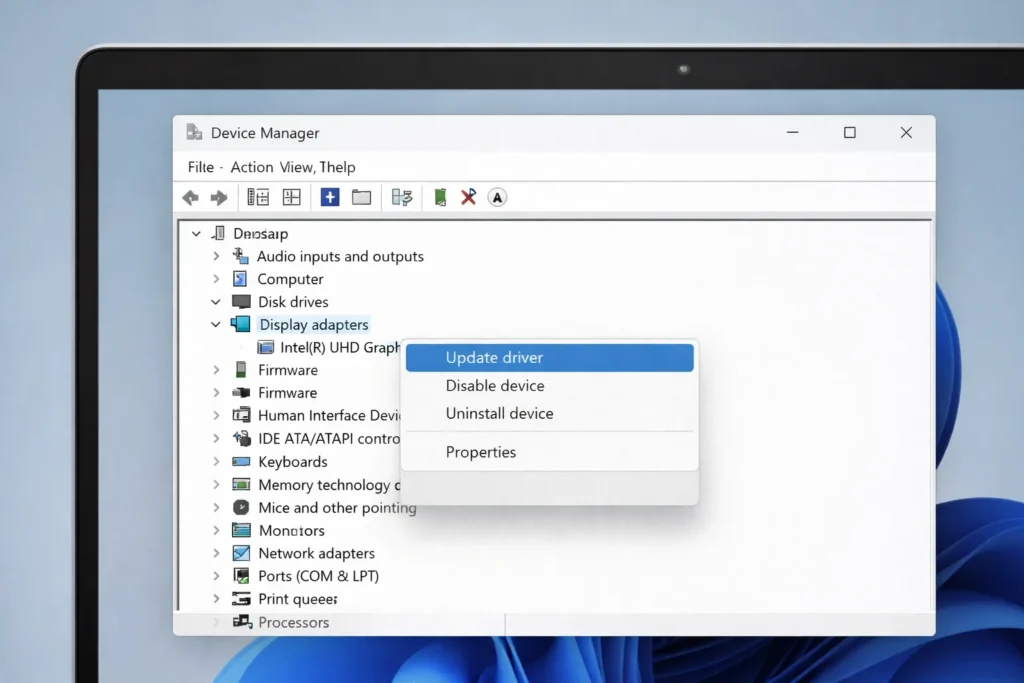The image size is (1024, 683).
Task: Click the scan hardware toolbar icon
Action: [x=402, y=198]
